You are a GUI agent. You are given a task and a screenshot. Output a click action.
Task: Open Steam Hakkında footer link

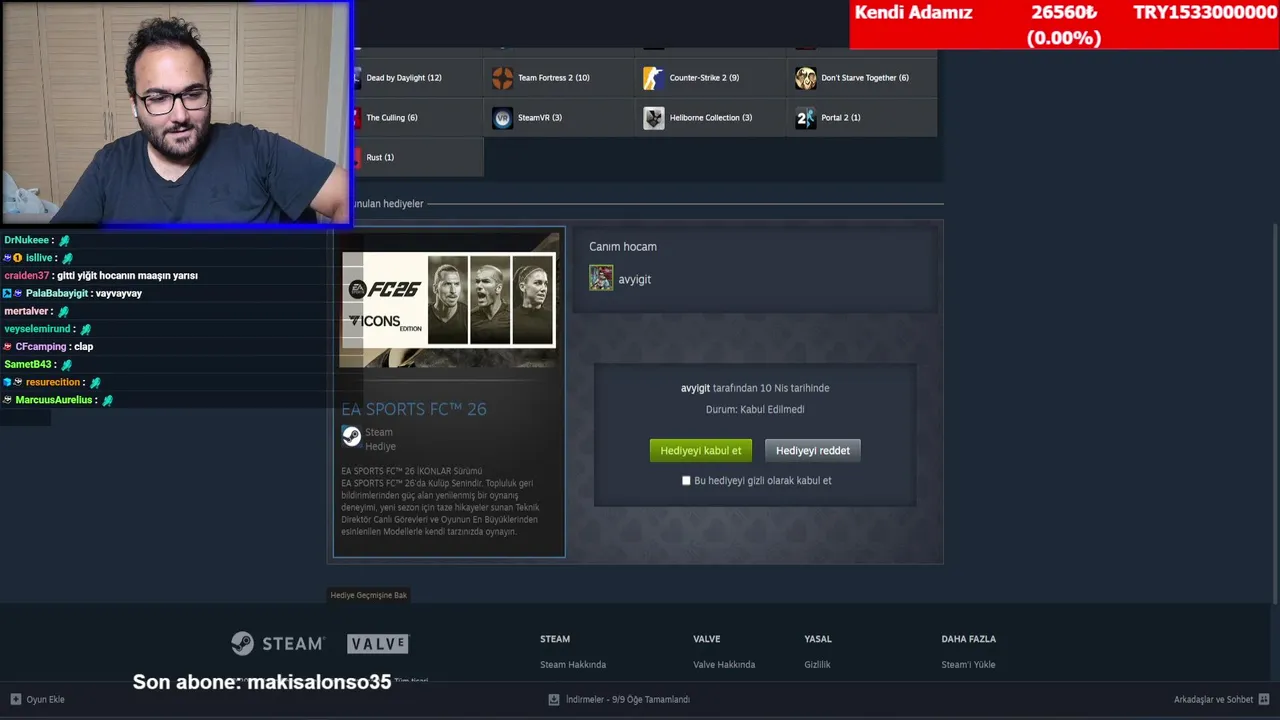coord(573,664)
